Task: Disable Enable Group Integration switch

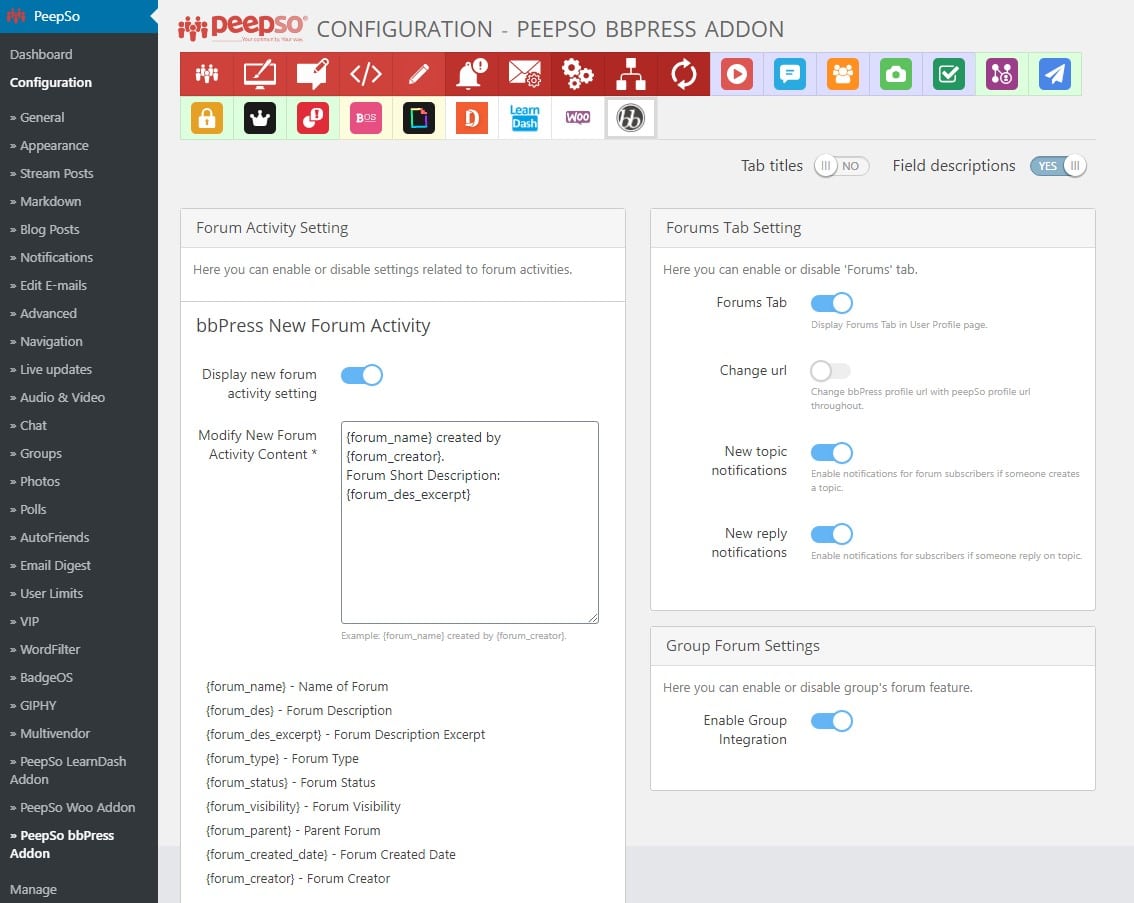Action: (832, 721)
